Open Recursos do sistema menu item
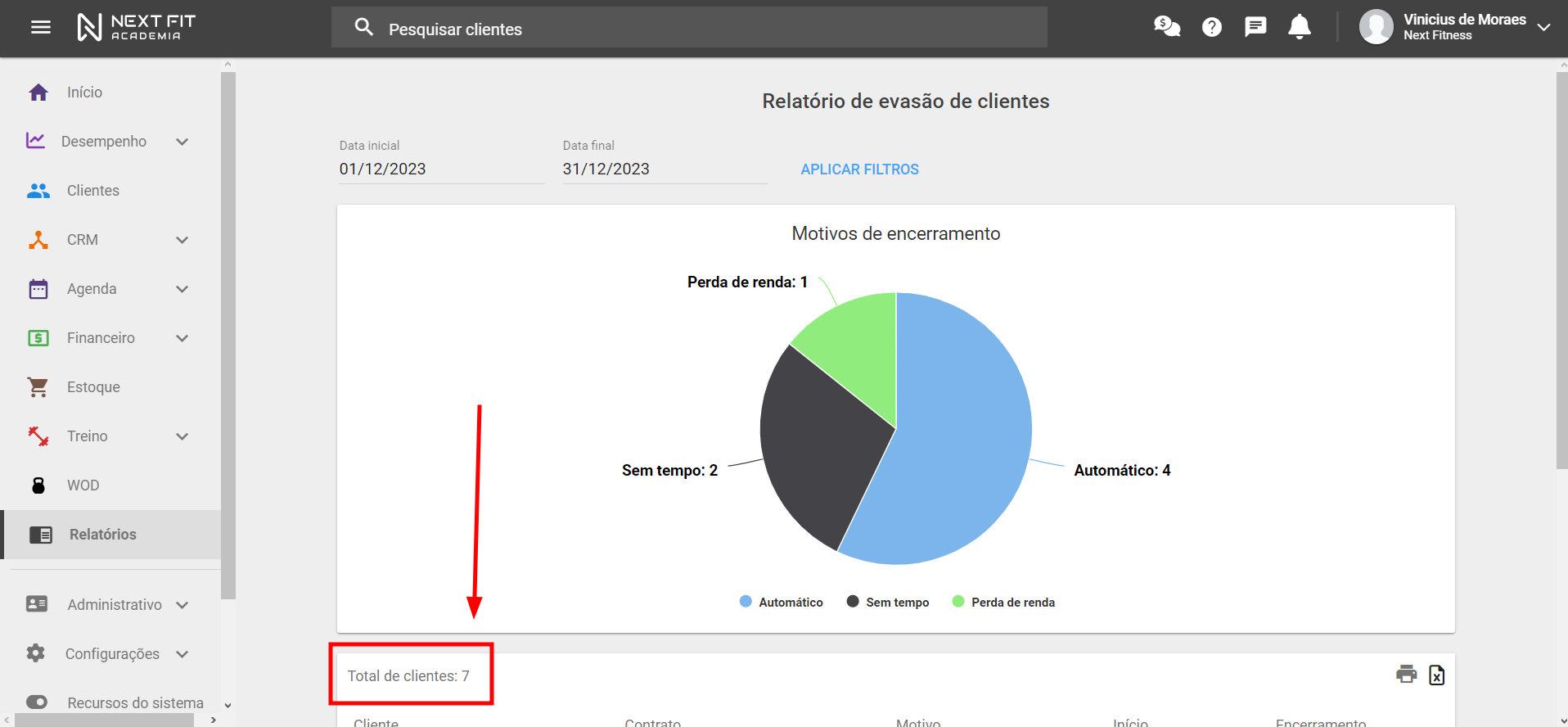 (x=110, y=702)
